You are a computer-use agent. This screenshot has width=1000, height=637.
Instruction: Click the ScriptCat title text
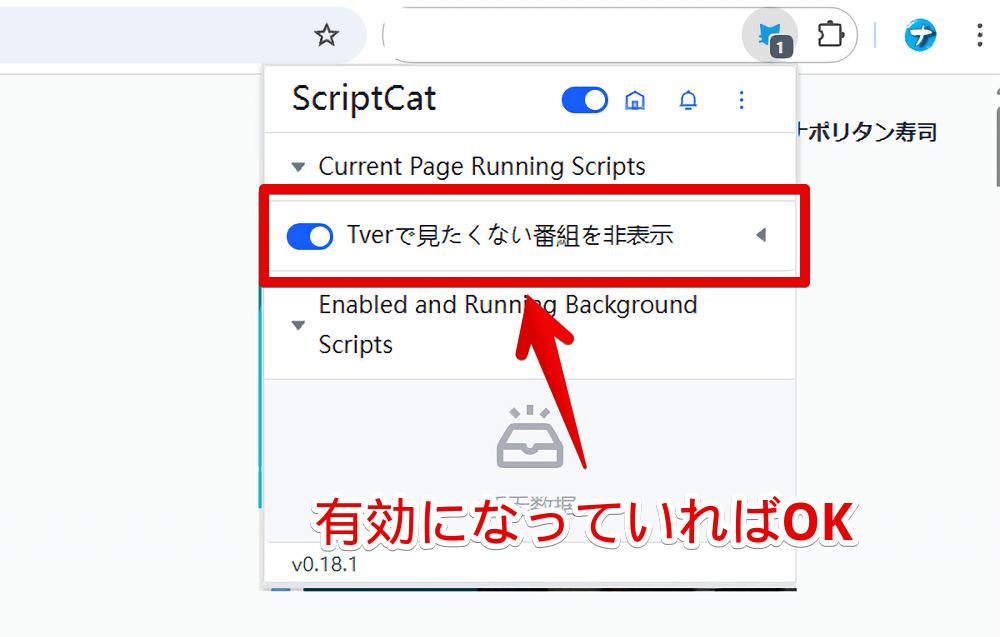[364, 99]
